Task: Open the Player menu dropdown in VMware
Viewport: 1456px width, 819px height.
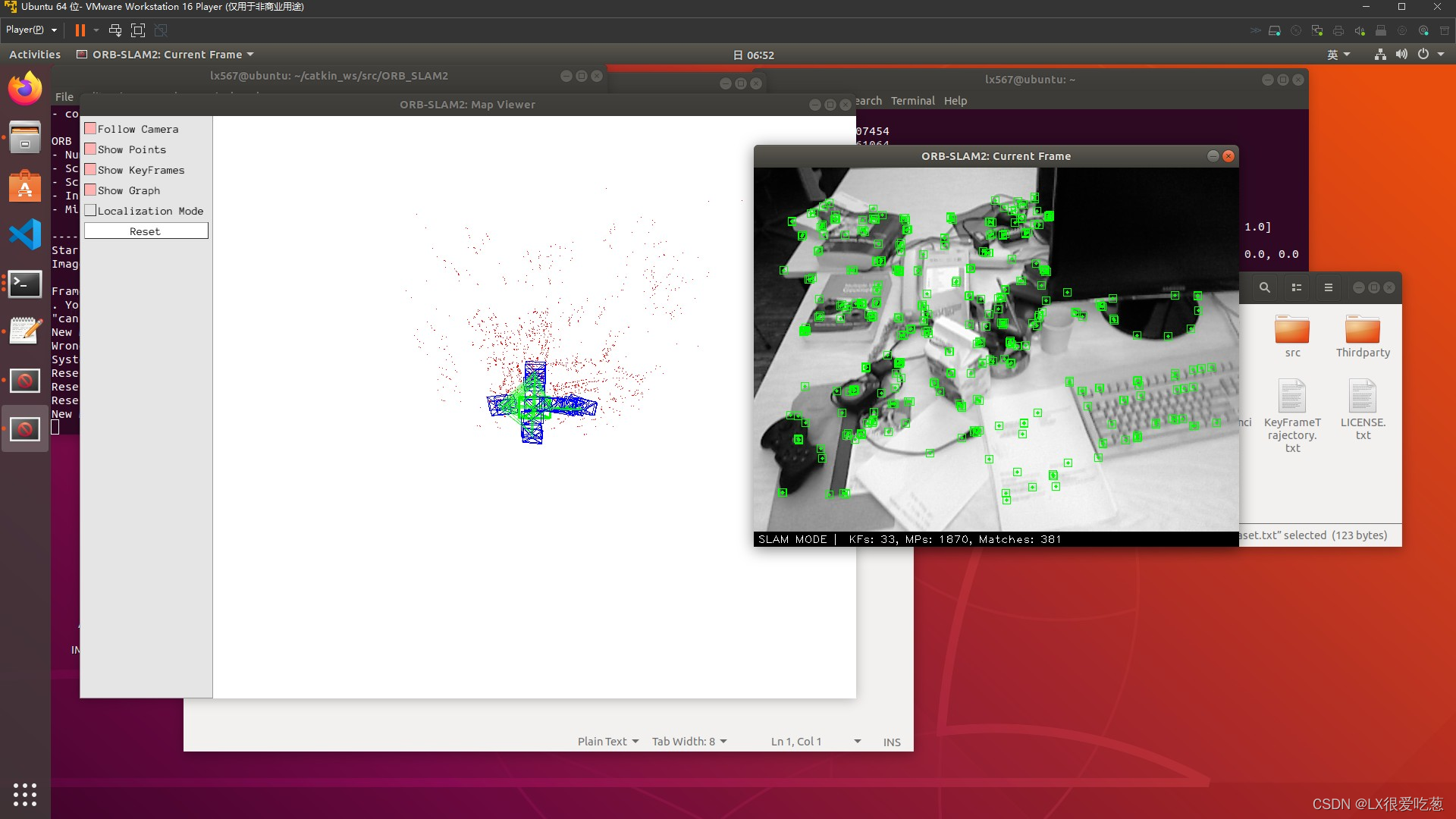Action: 31,30
